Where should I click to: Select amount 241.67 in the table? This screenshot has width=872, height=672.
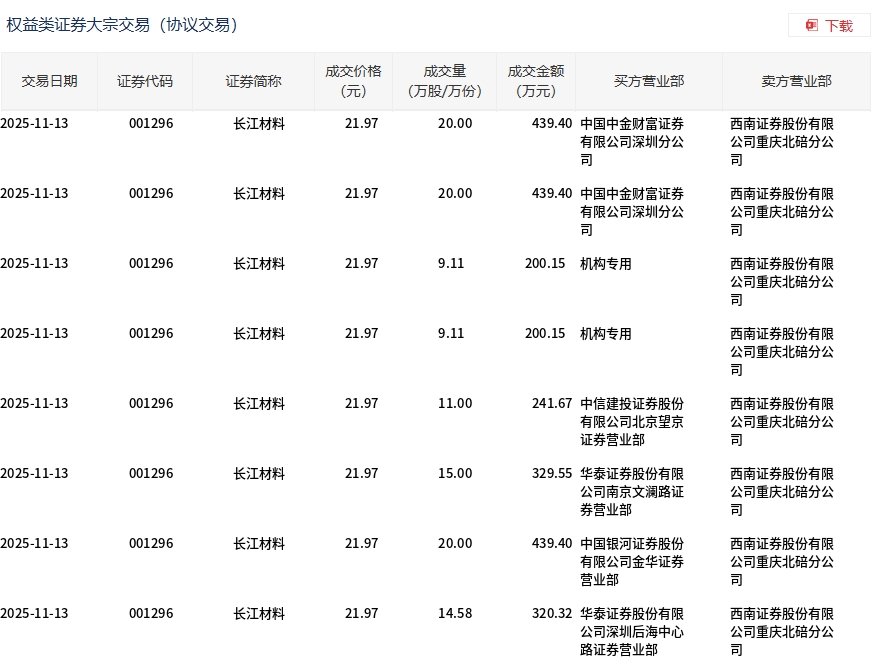tap(552, 403)
